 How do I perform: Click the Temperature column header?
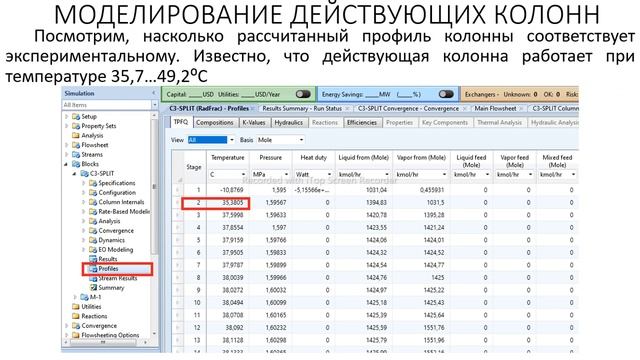pos(228,158)
